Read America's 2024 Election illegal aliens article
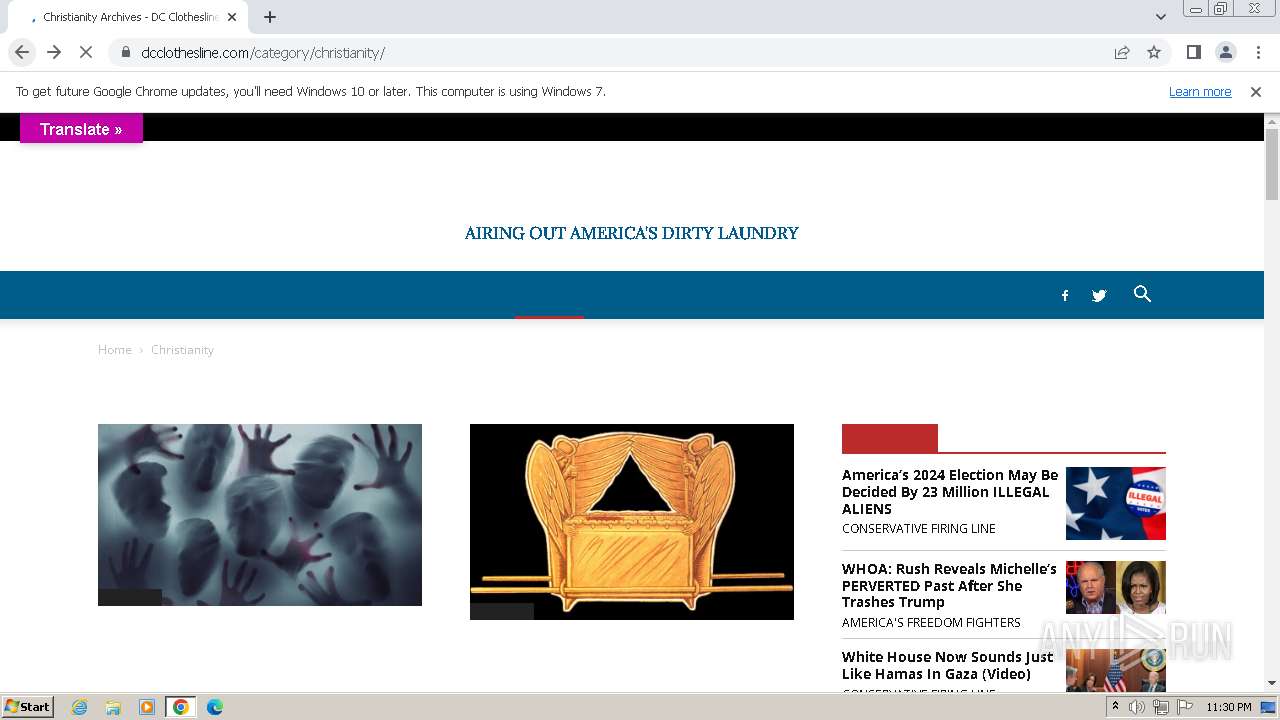This screenshot has width=1280, height=720. coord(950,492)
